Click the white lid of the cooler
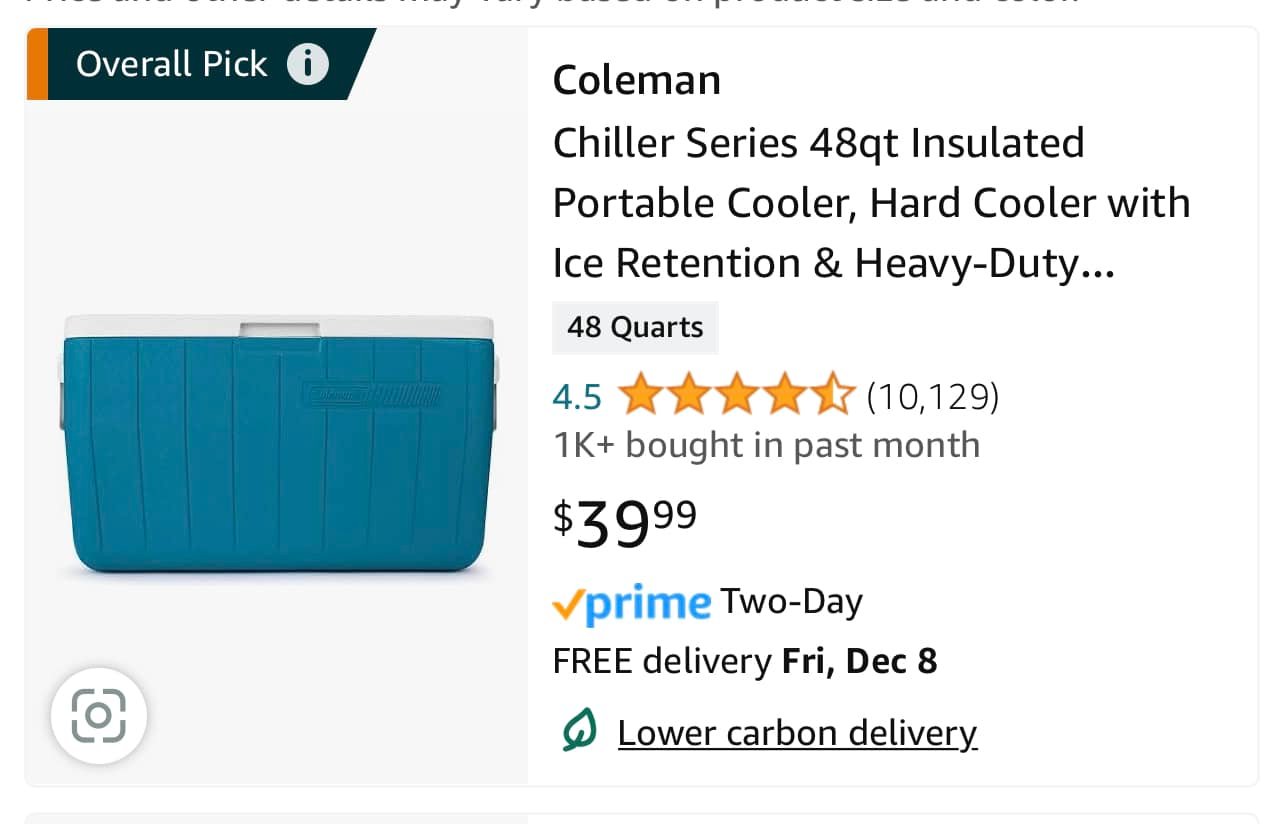This screenshot has width=1284, height=824. click(x=279, y=327)
